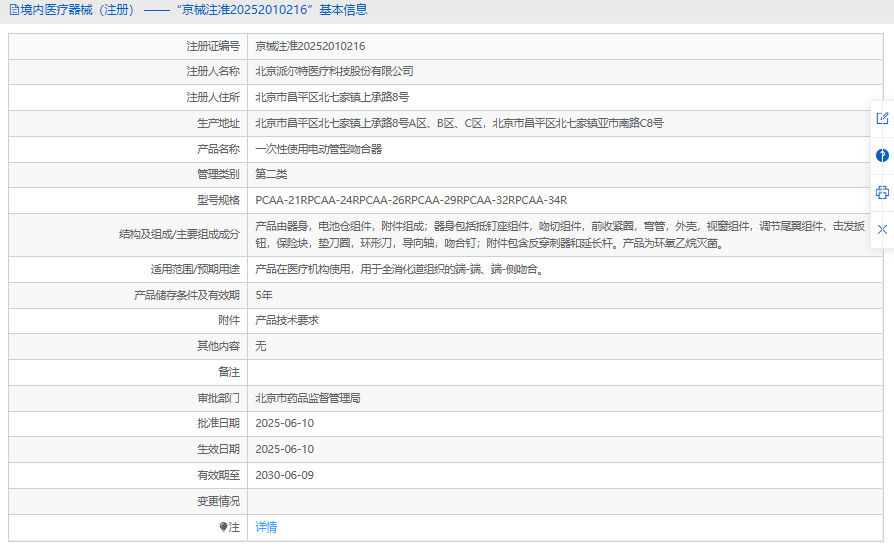This screenshot has width=894, height=546.
Task: Select expiry date 2030-06-09
Action: pos(285,475)
